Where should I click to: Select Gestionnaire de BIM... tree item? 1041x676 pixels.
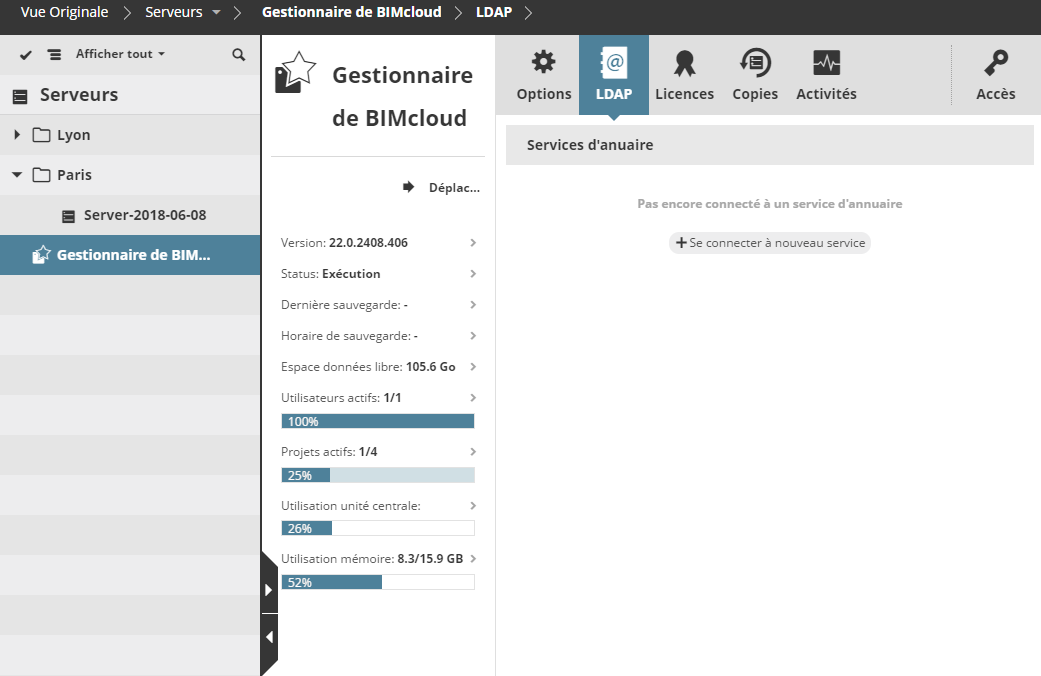tap(130, 255)
